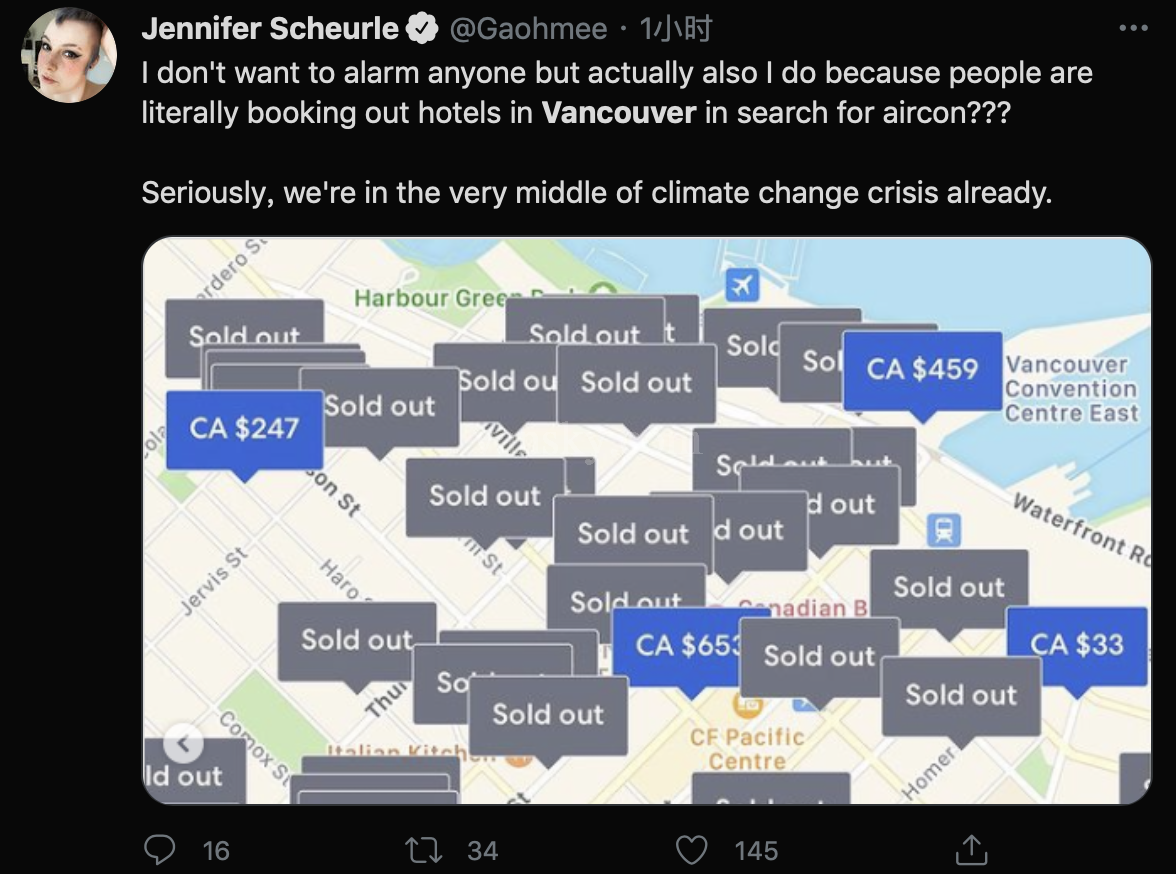Viewport: 1176px width, 874px height.
Task: Like the tweet with heart icon
Action: (691, 850)
